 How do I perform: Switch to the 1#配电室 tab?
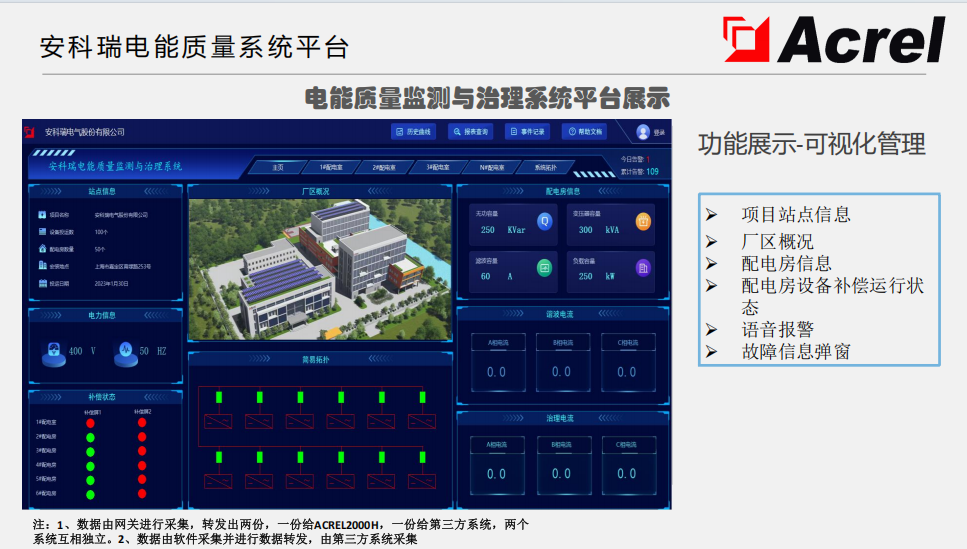pyautogui.click(x=331, y=167)
